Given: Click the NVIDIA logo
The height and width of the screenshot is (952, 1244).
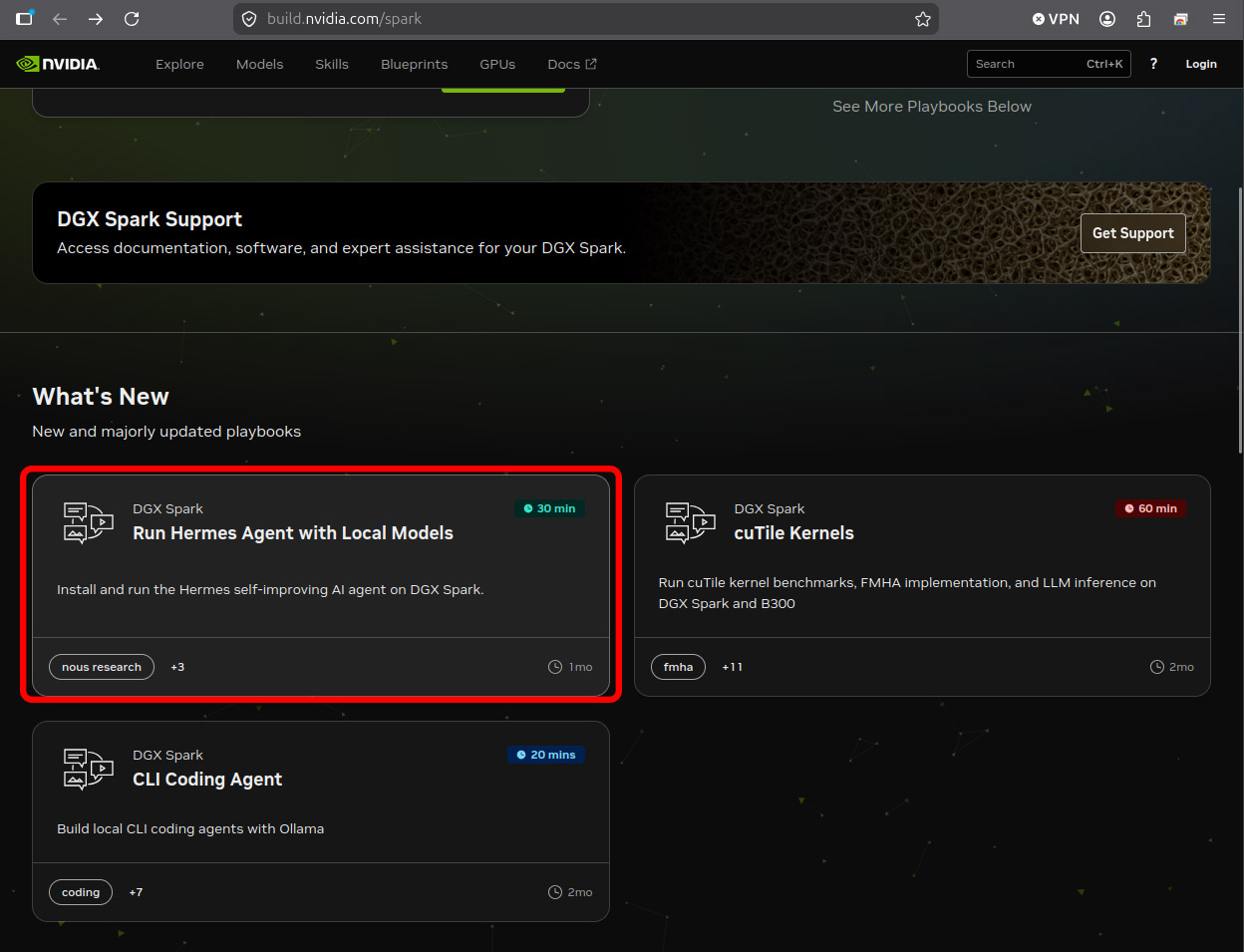Looking at the screenshot, I should point(58,64).
